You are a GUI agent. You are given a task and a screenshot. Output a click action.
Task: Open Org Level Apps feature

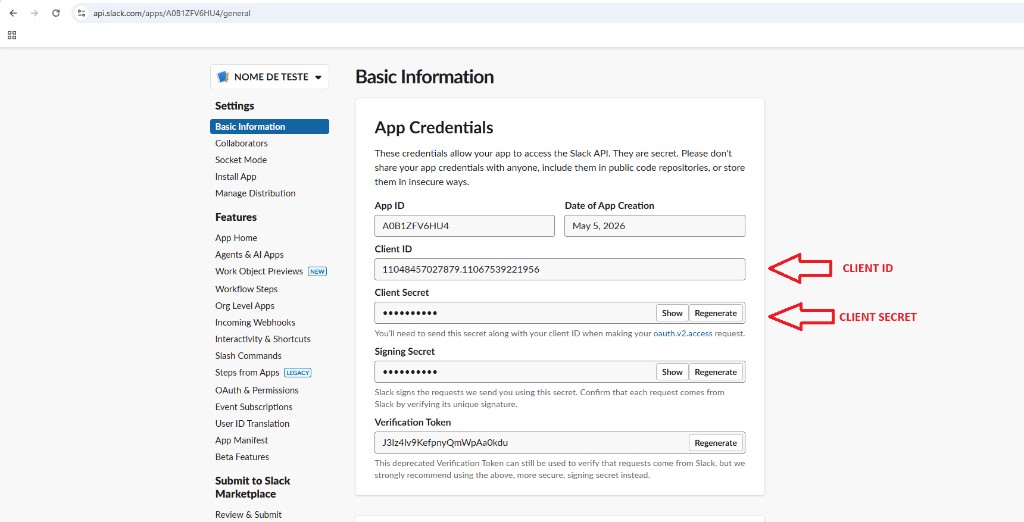click(245, 306)
